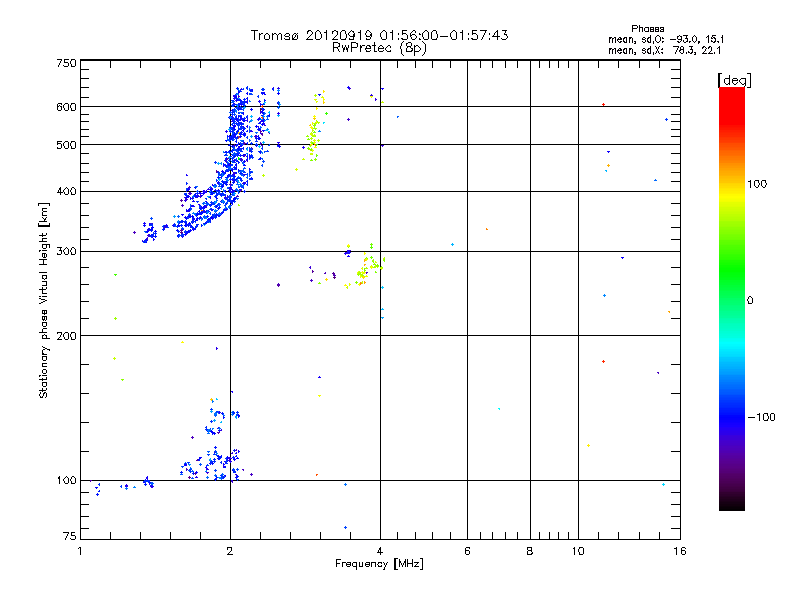
Task: Click y-axis tick label '500'
Action: [66, 145]
